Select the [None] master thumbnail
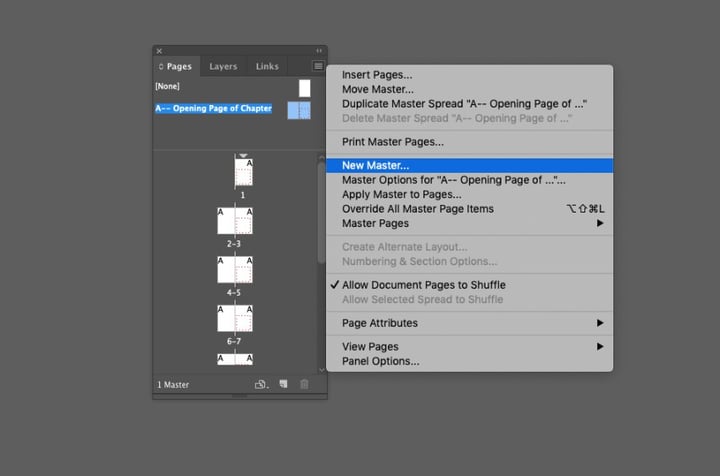The width and height of the screenshot is (720, 476). [304, 88]
